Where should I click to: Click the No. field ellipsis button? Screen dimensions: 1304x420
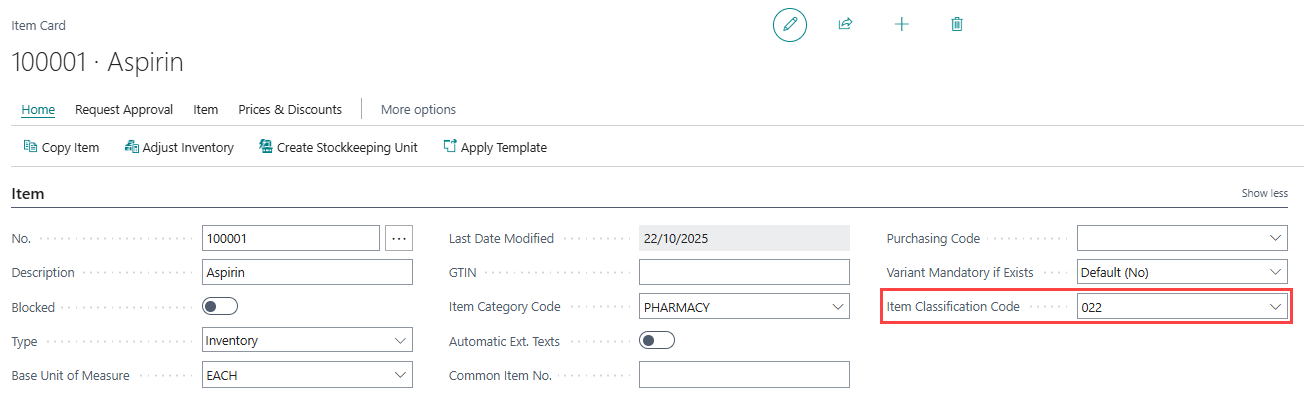point(398,238)
